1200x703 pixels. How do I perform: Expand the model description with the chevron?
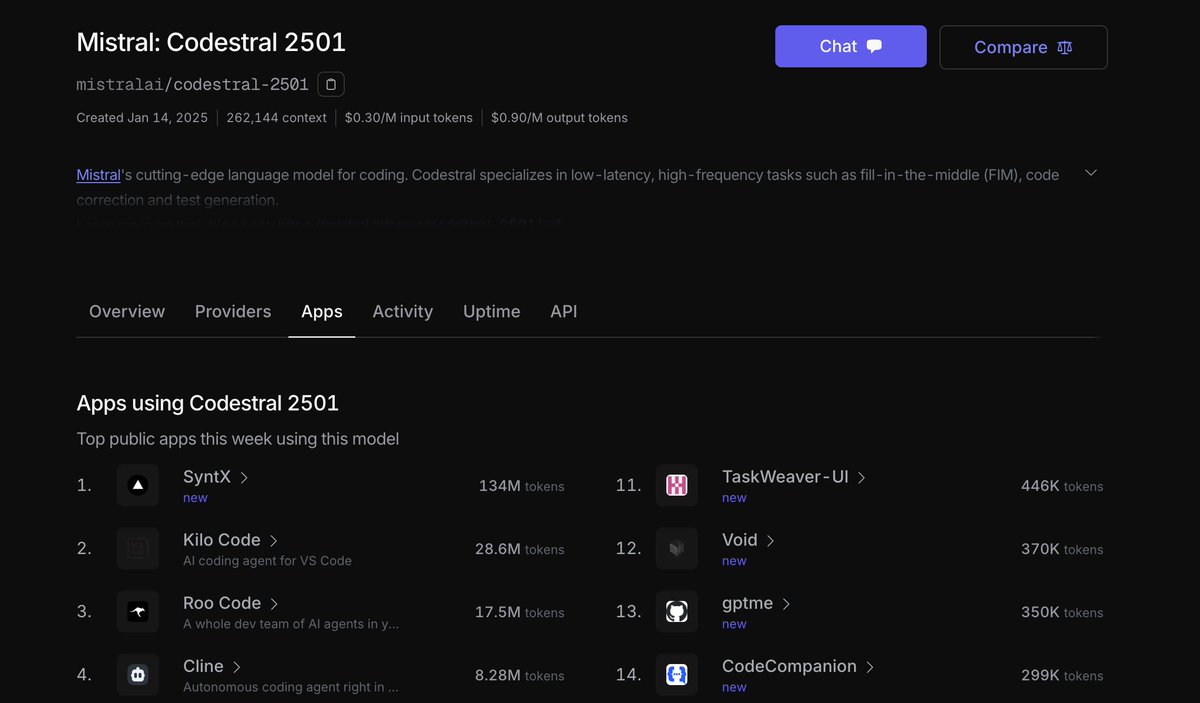click(1091, 173)
